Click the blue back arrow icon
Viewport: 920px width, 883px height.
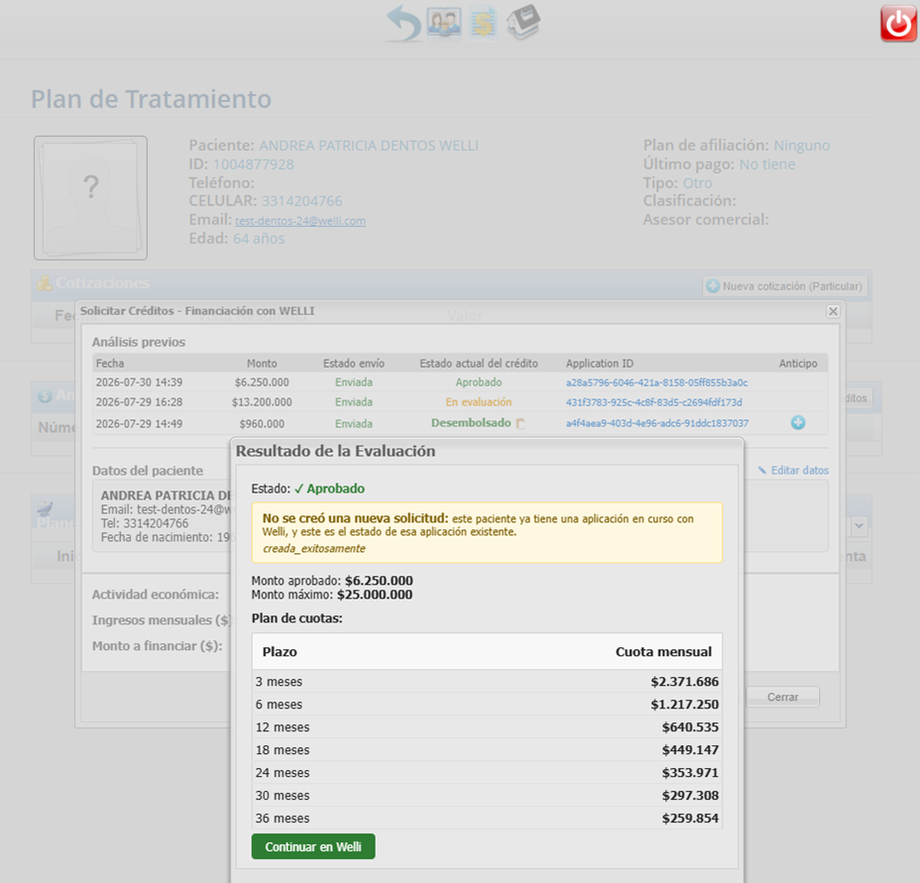(x=404, y=23)
